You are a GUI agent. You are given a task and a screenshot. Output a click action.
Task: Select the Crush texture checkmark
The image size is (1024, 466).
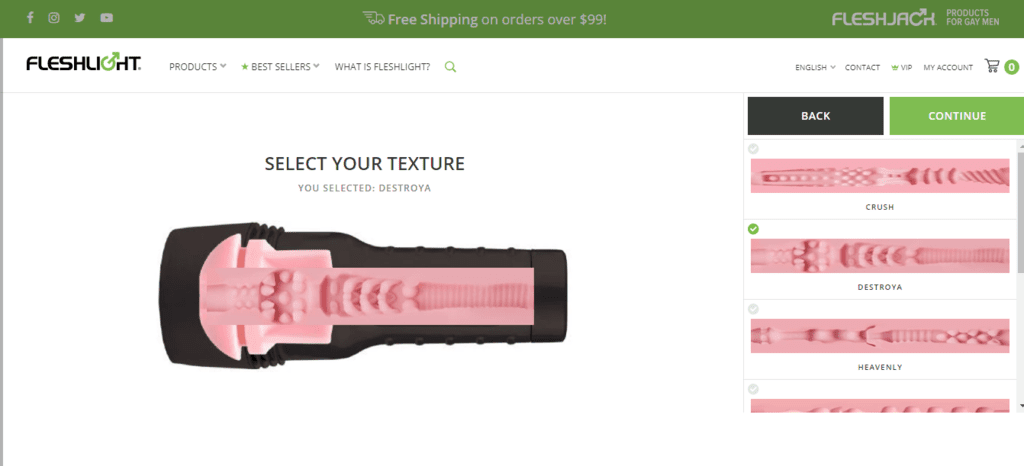pyautogui.click(x=754, y=149)
